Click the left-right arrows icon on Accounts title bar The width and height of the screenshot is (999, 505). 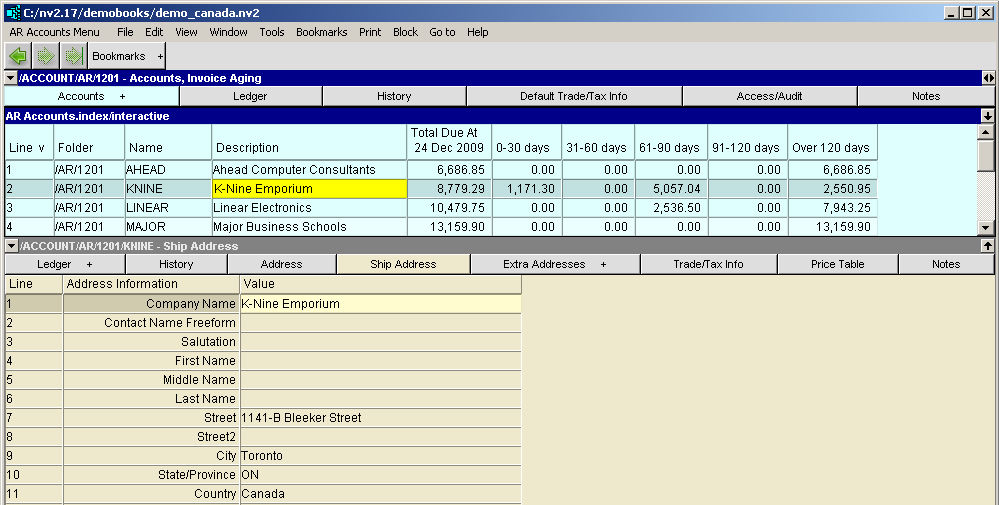[988, 78]
